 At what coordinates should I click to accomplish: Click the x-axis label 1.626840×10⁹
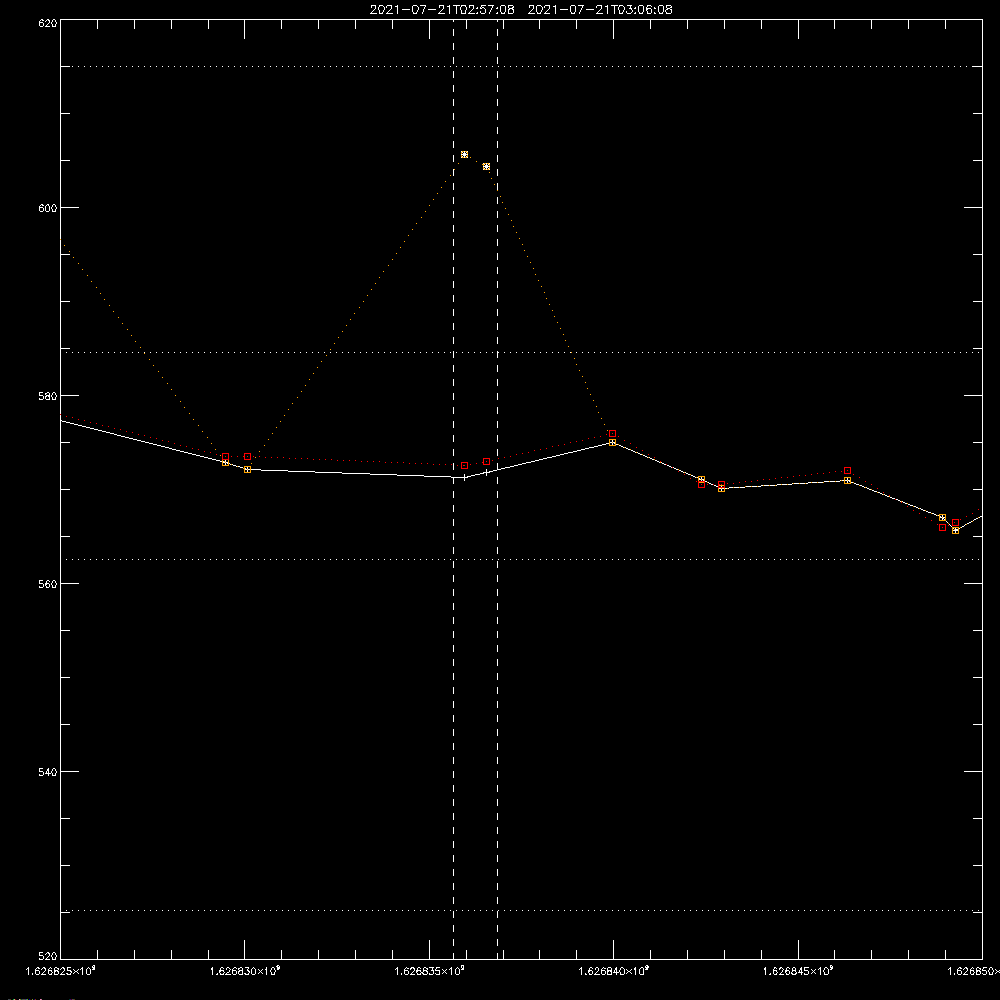click(614, 971)
